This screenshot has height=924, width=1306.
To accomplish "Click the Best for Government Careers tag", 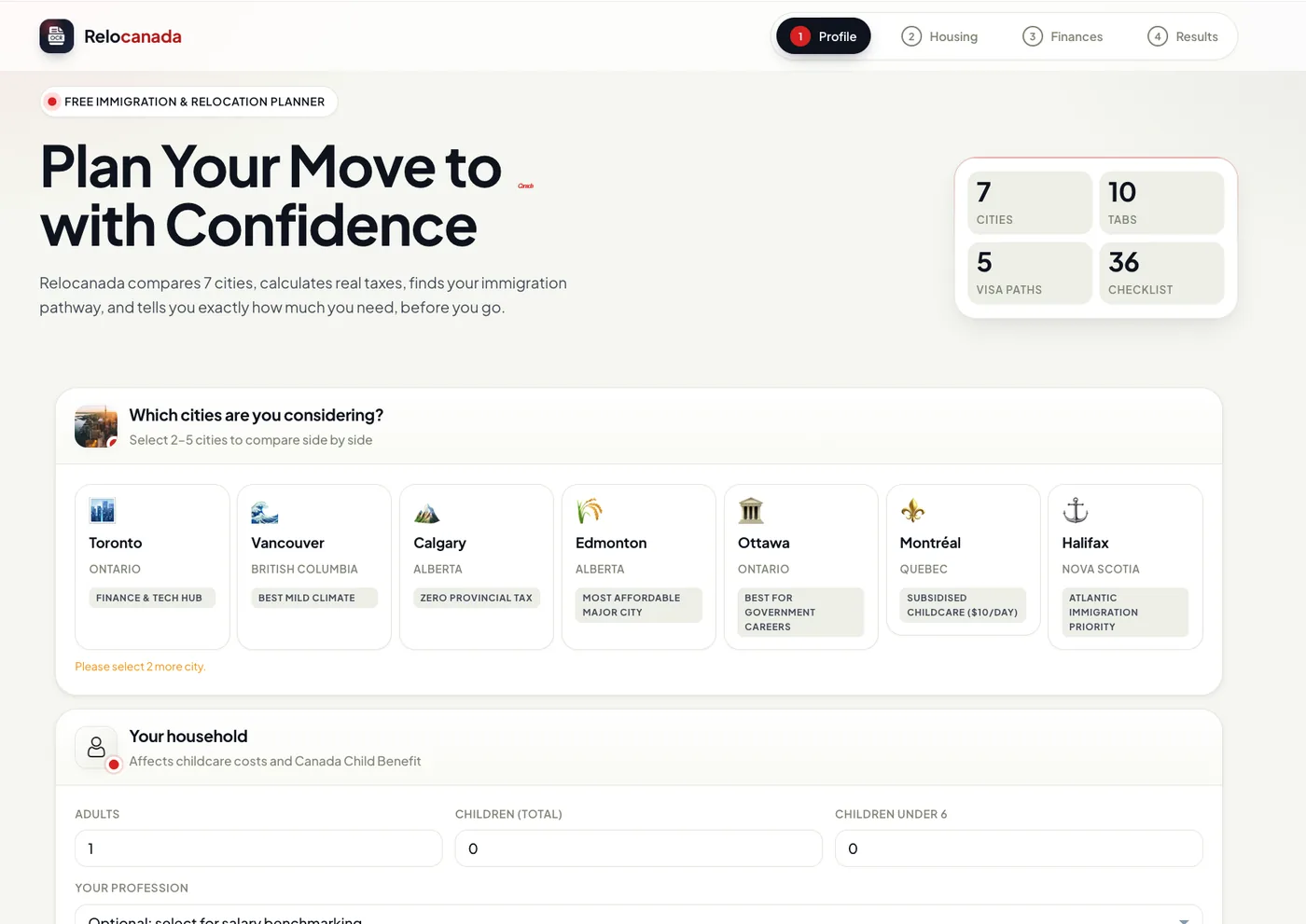I will (801, 613).
